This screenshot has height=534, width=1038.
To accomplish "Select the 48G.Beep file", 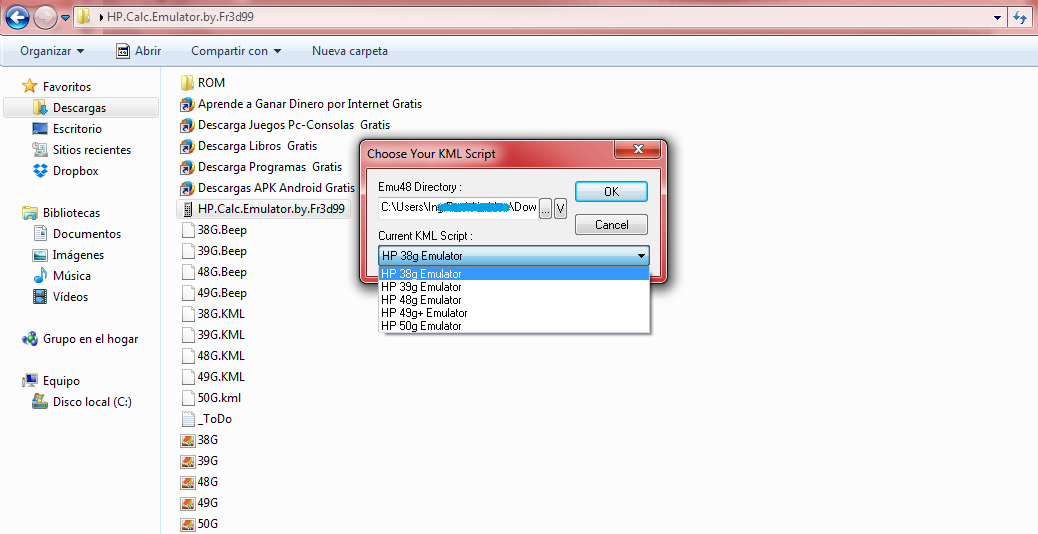I will (x=222, y=273).
